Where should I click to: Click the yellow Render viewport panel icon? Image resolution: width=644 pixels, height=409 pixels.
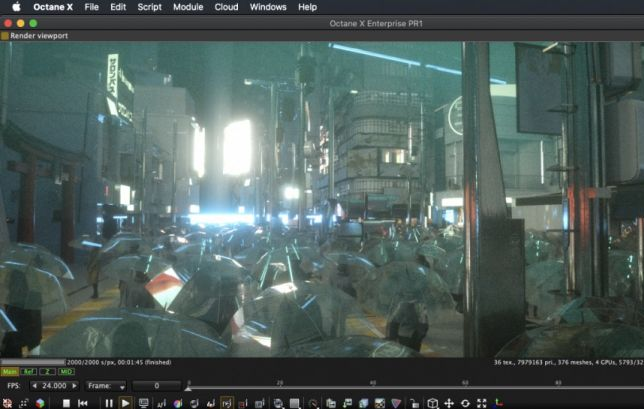pos(5,36)
